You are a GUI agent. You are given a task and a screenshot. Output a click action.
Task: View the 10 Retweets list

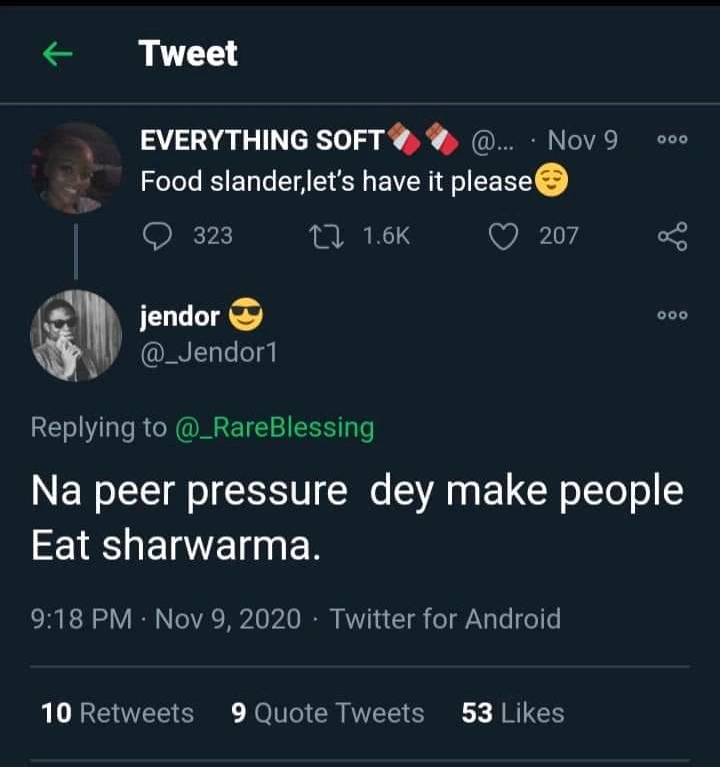coord(117,713)
